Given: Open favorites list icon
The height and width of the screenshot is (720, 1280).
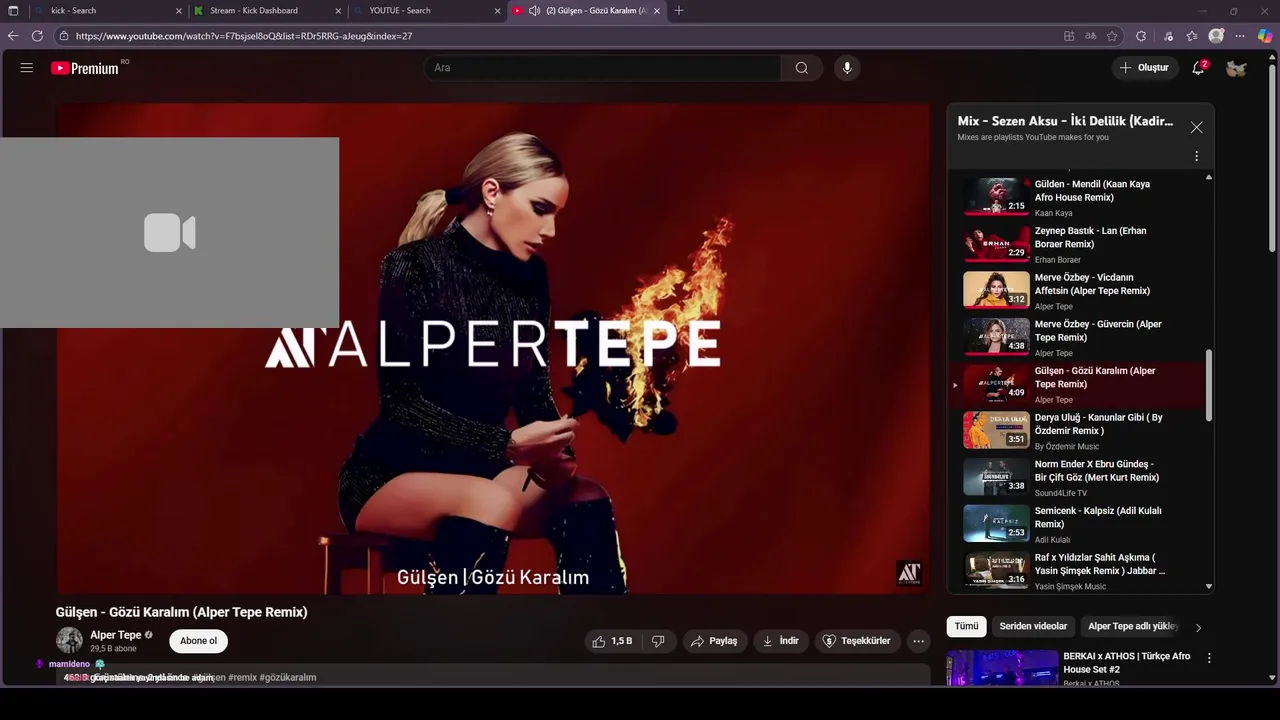Looking at the screenshot, I should pos(1192,36).
